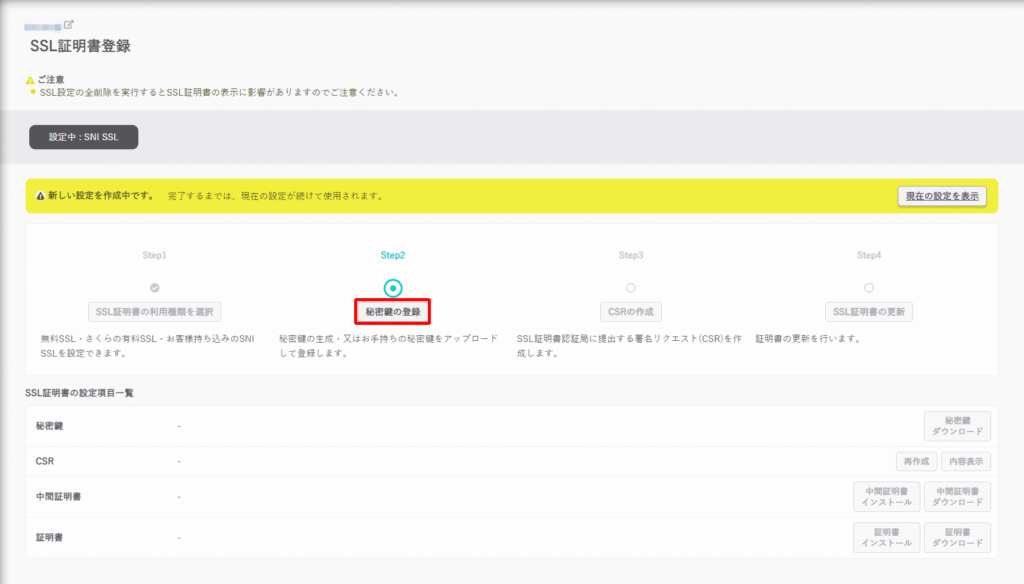1024x584 pixels.
Task: Open the CSRの作成 step
Action: click(x=631, y=311)
